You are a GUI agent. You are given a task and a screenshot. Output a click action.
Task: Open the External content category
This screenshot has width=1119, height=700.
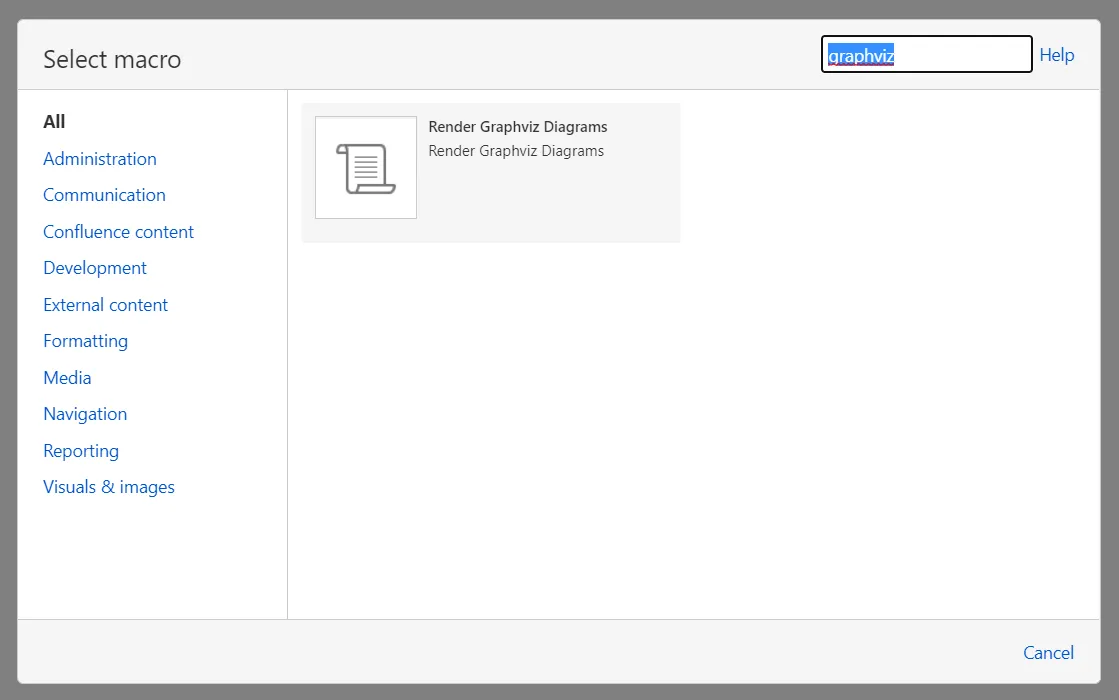click(106, 305)
